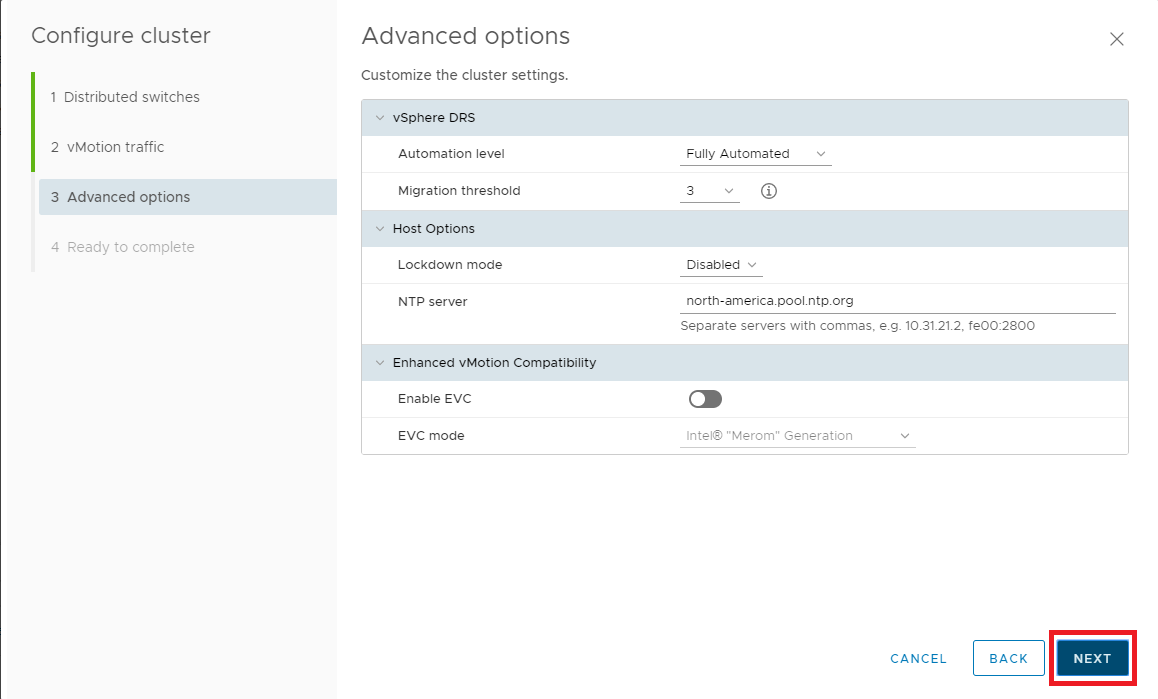Collapse the Enhanced vMotion Compatibility section
Viewport: 1158px width, 699px height.
pyautogui.click(x=380, y=363)
